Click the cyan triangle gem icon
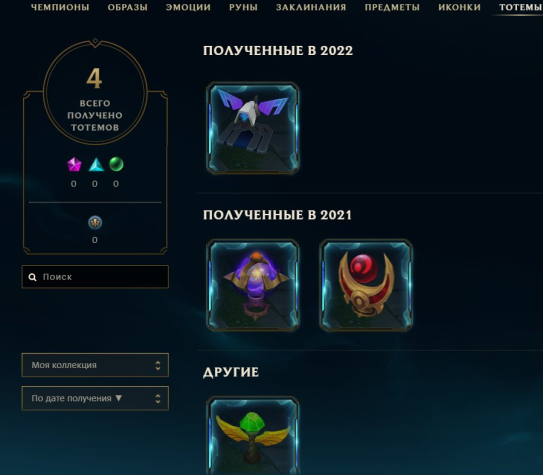 (x=96, y=164)
